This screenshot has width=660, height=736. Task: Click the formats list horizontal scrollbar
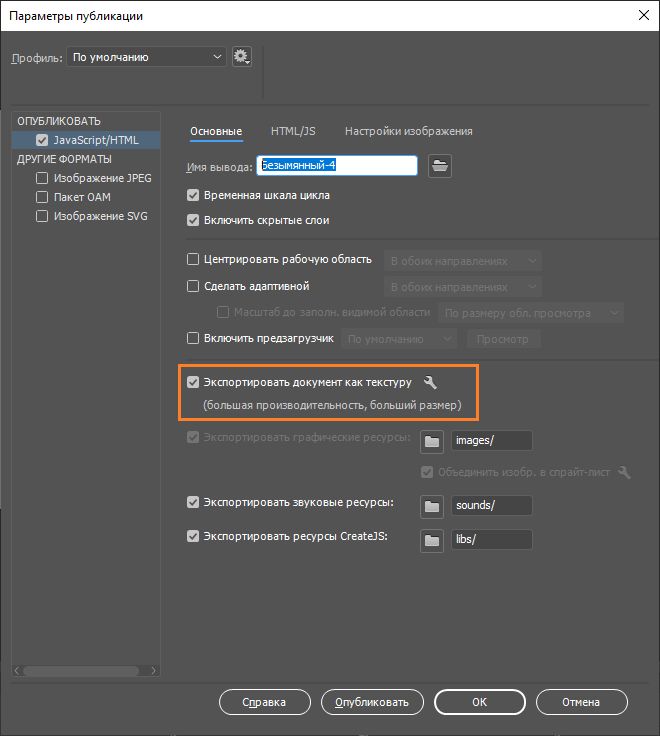tap(81, 671)
